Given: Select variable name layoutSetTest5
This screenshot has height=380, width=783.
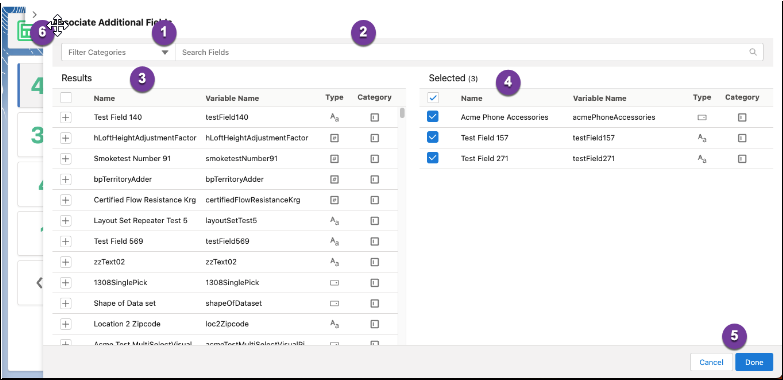Looking at the screenshot, I should point(231,220).
